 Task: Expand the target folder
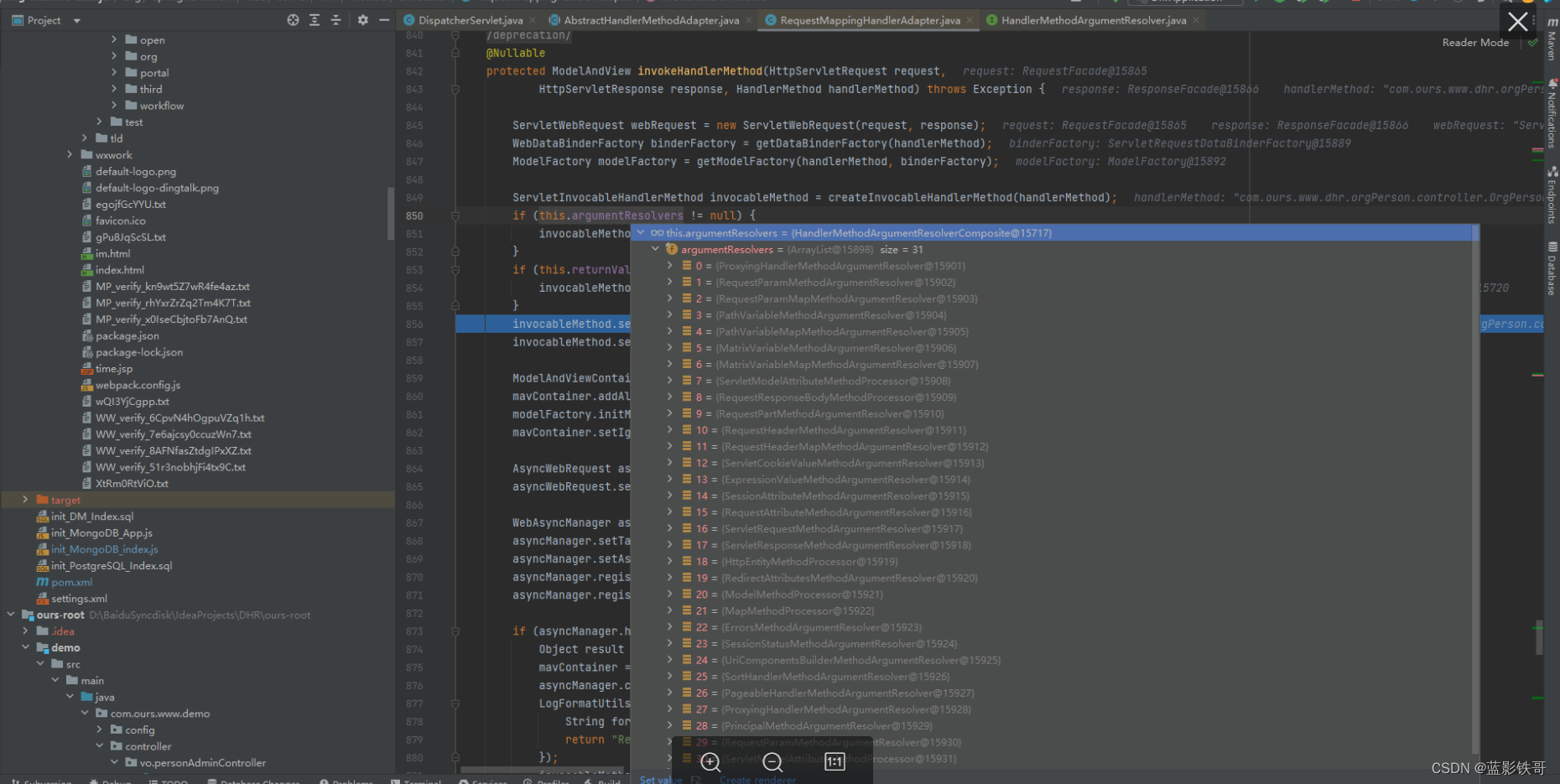point(25,500)
